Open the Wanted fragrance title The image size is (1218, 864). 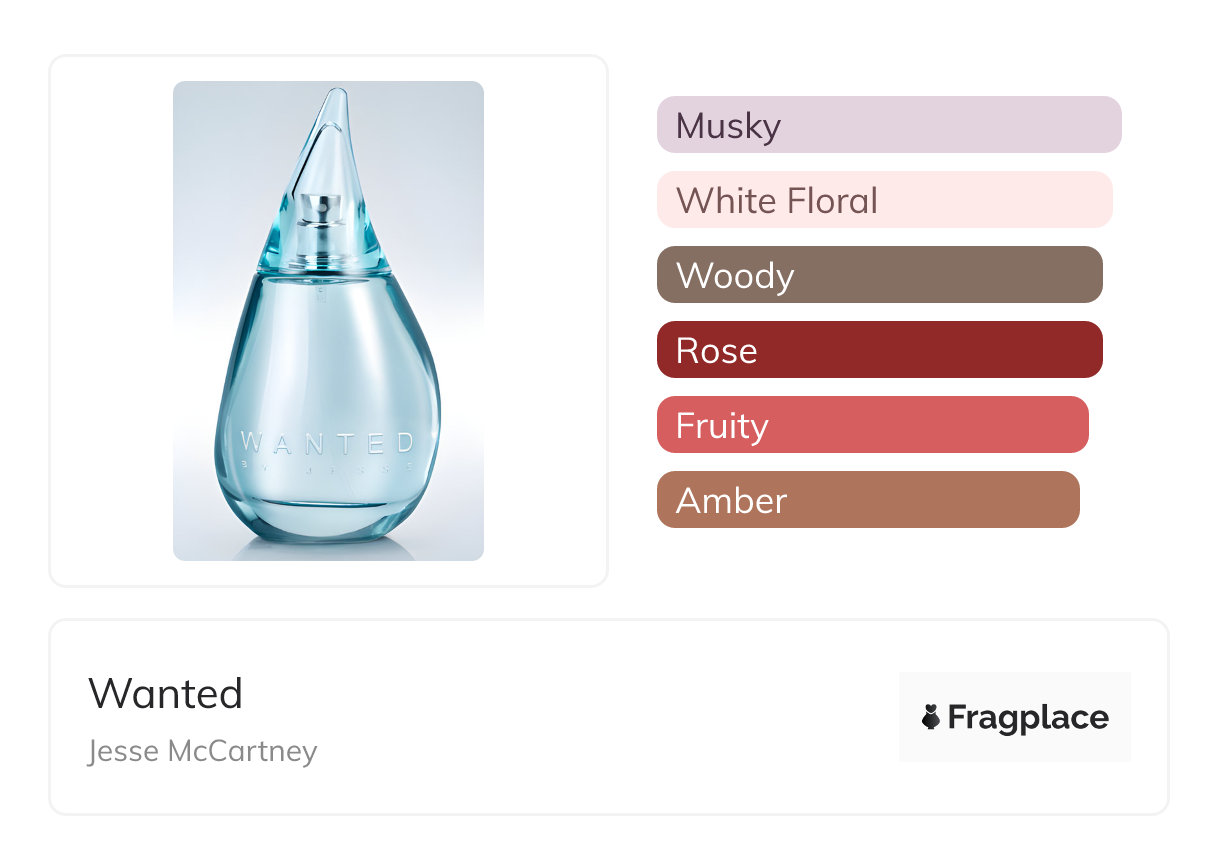166,693
